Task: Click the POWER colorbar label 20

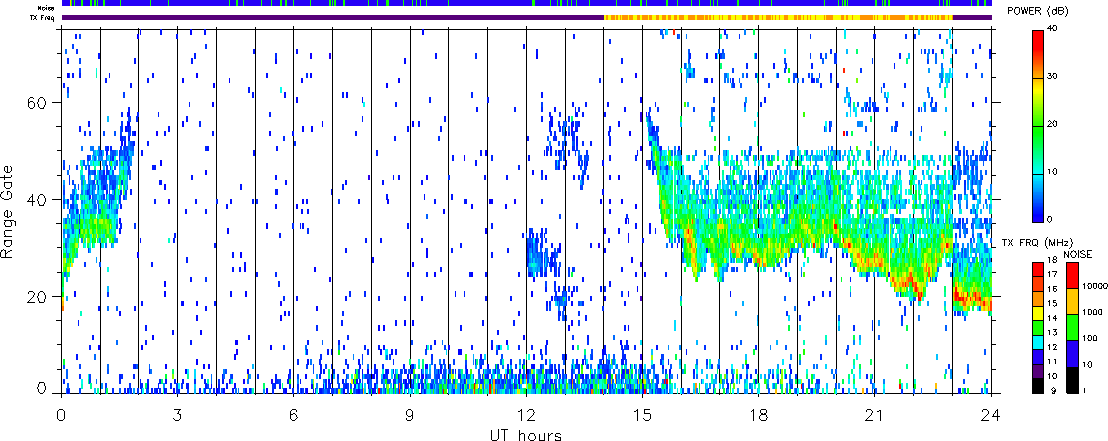Action: coord(1053,125)
